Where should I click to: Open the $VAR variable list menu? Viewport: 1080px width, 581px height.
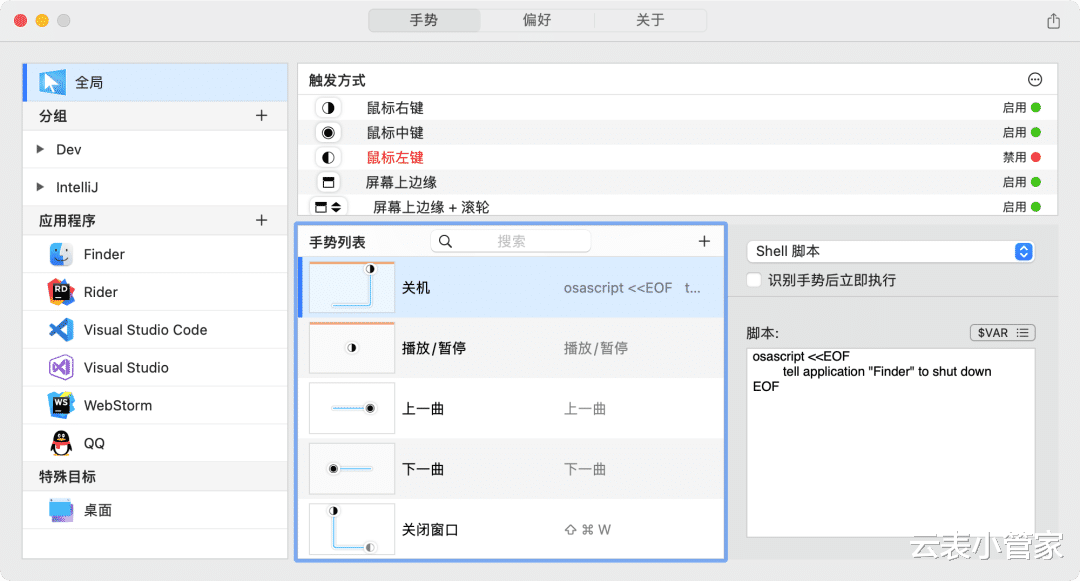[1002, 332]
